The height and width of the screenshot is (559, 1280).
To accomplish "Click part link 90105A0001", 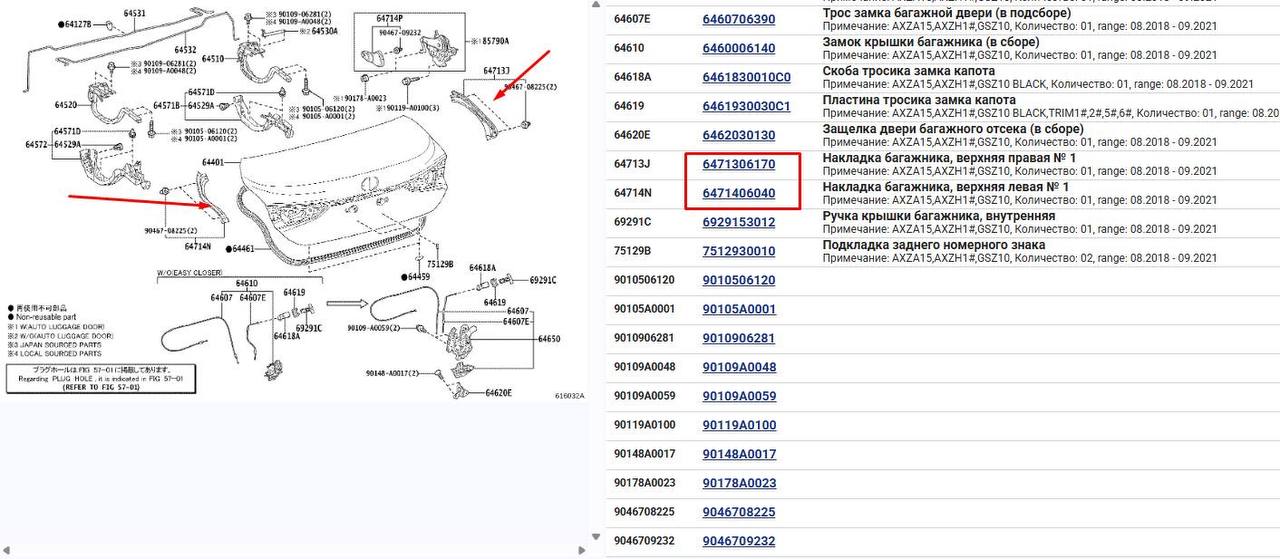I will point(739,309).
